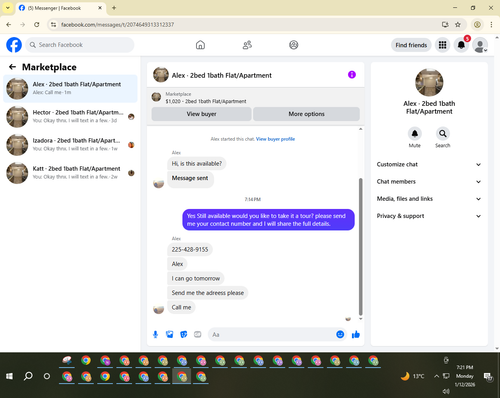Open emoji picker in message box

pos(340,334)
